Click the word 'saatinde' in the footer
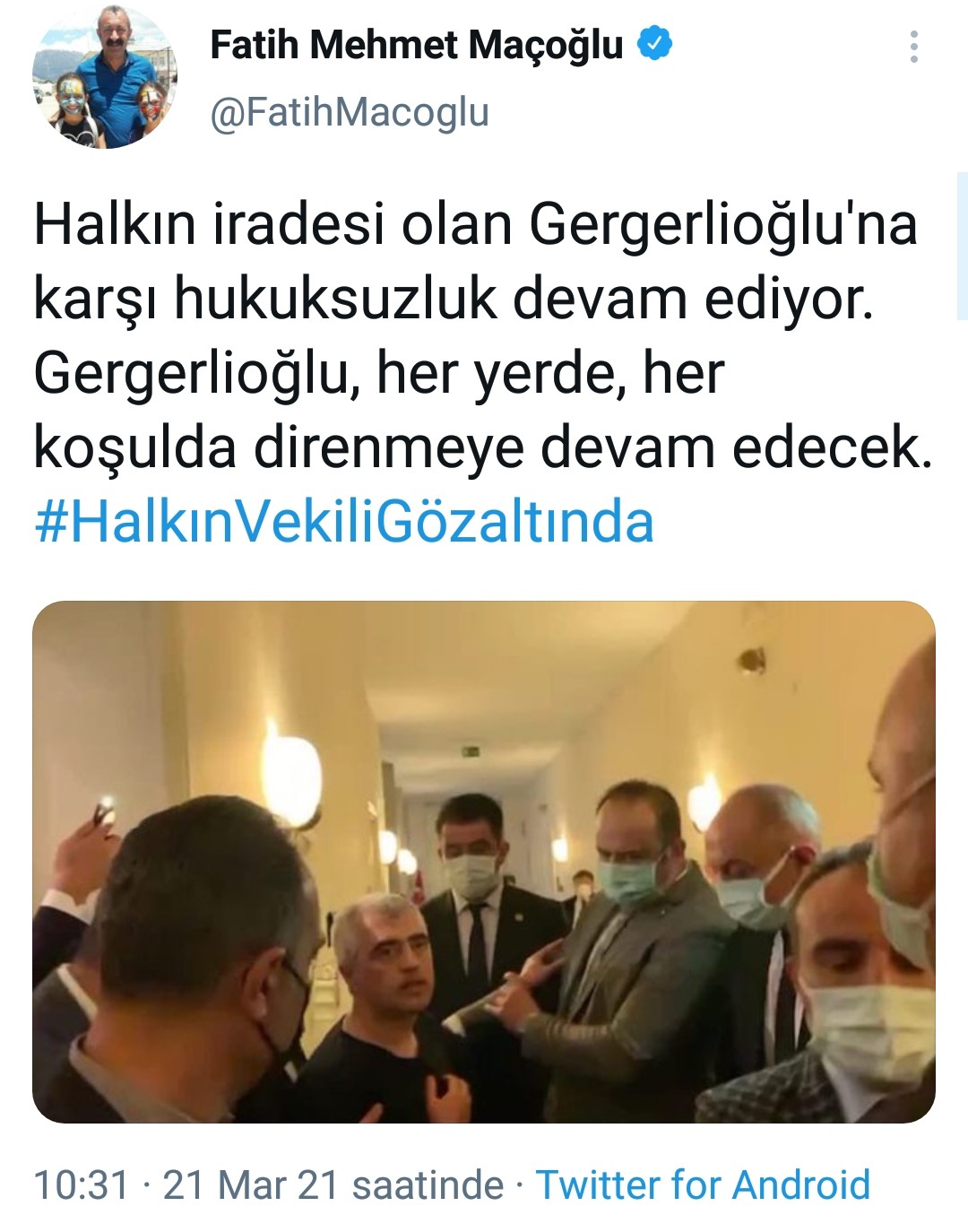 click(428, 1184)
